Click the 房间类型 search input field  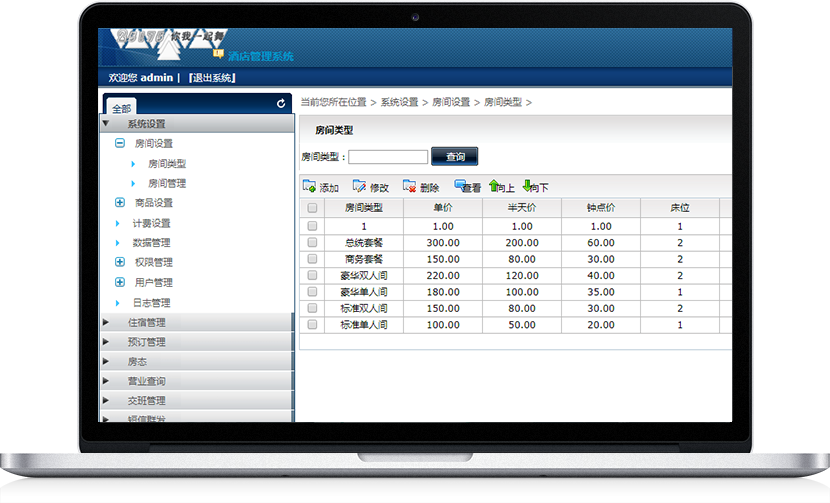click(x=388, y=157)
